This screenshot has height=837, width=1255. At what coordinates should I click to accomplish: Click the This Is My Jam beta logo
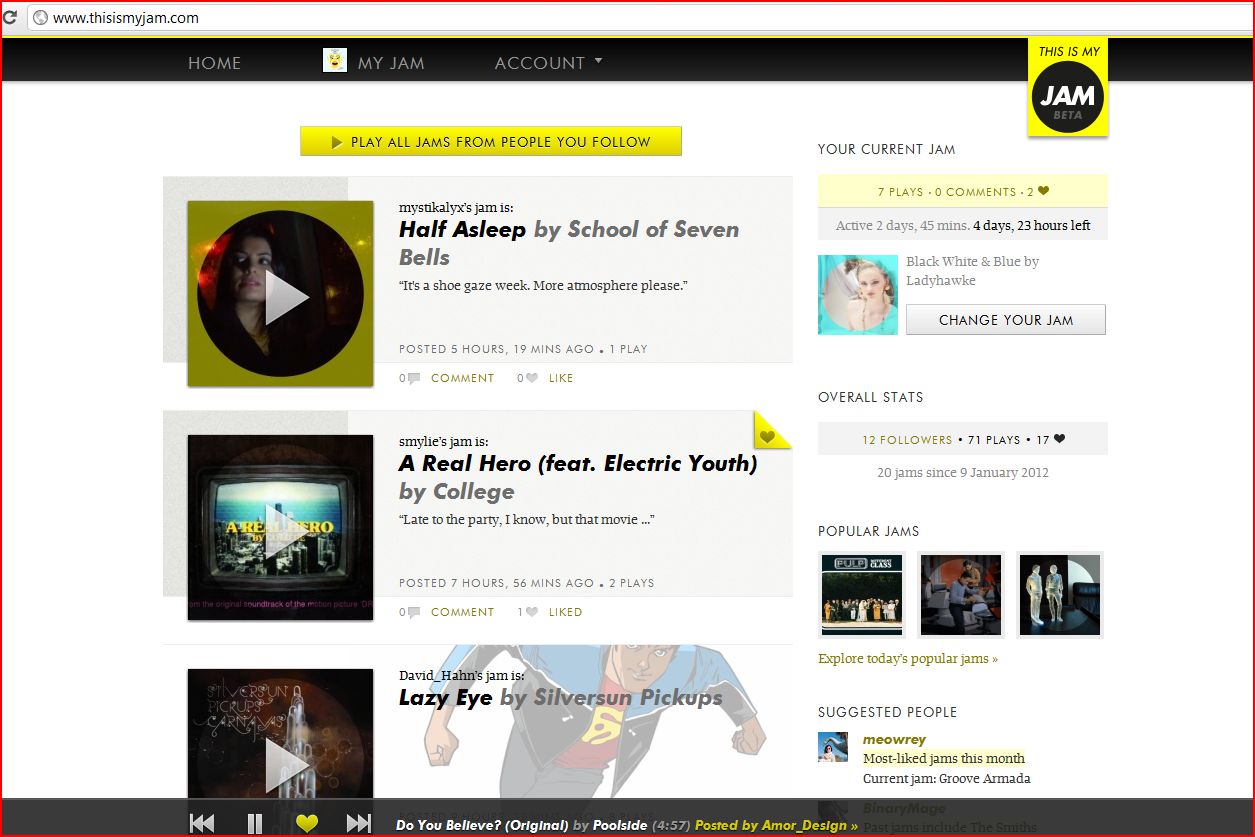click(x=1067, y=87)
